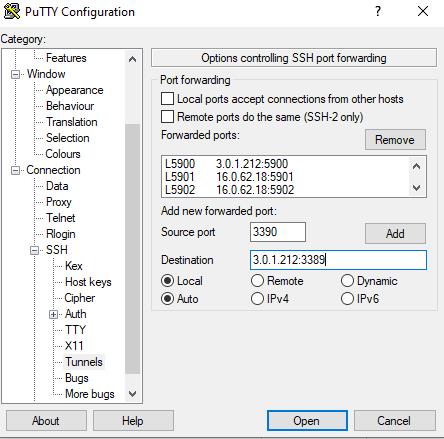Expand the Auth tree node
444x439 pixels.
[53, 314]
